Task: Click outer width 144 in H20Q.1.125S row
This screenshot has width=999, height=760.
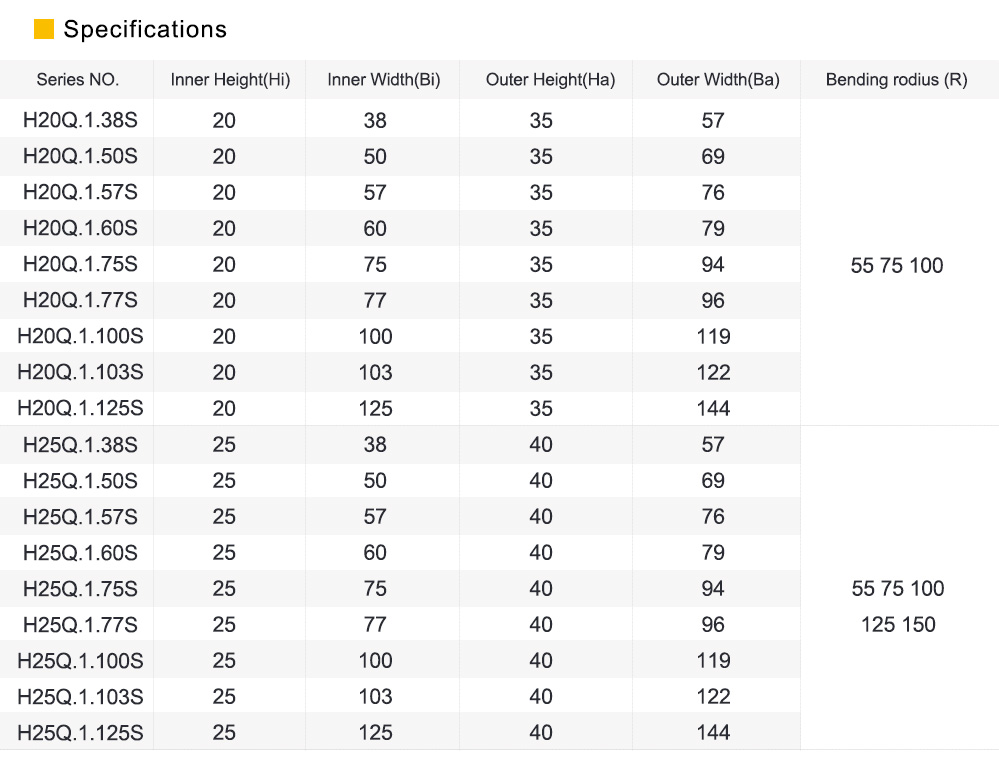Action: [713, 409]
